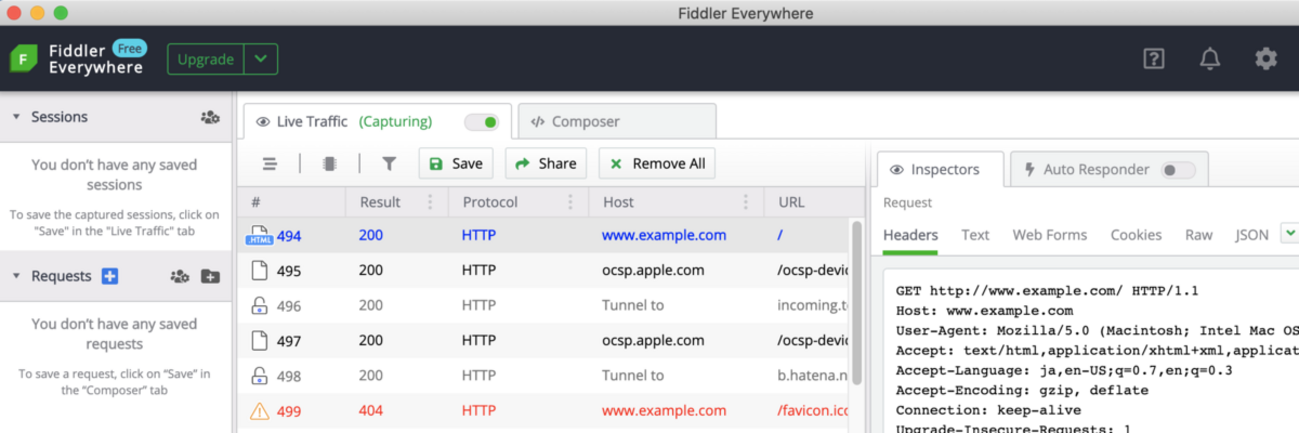Image resolution: width=1299 pixels, height=433 pixels.
Task: Open the Upgrade dropdown arrow
Action: coord(261,59)
